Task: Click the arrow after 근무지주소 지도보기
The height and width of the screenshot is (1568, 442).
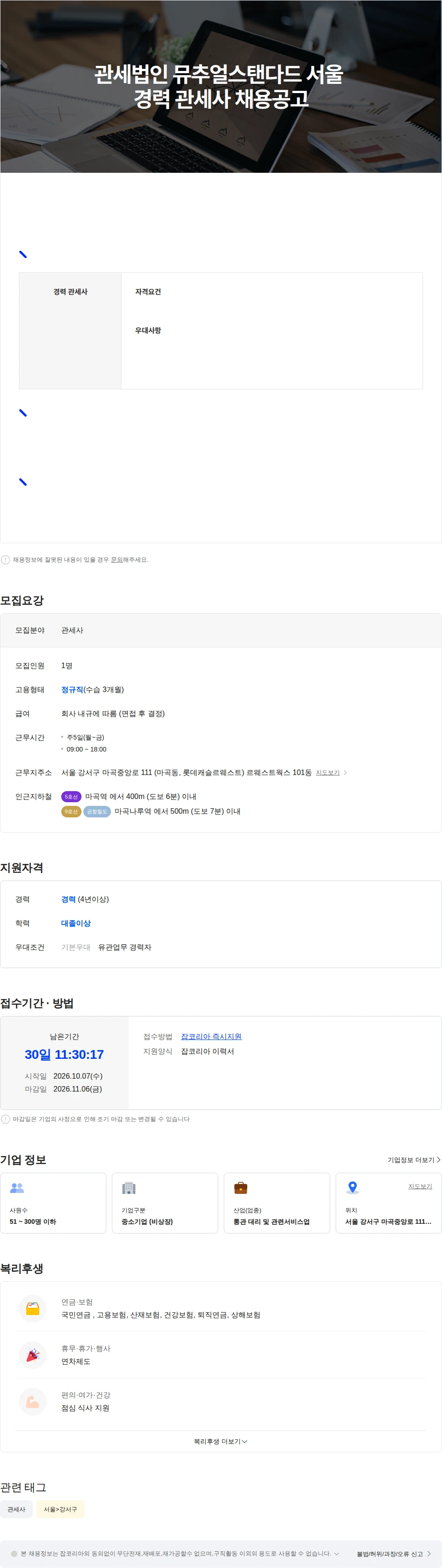Action: [345, 772]
